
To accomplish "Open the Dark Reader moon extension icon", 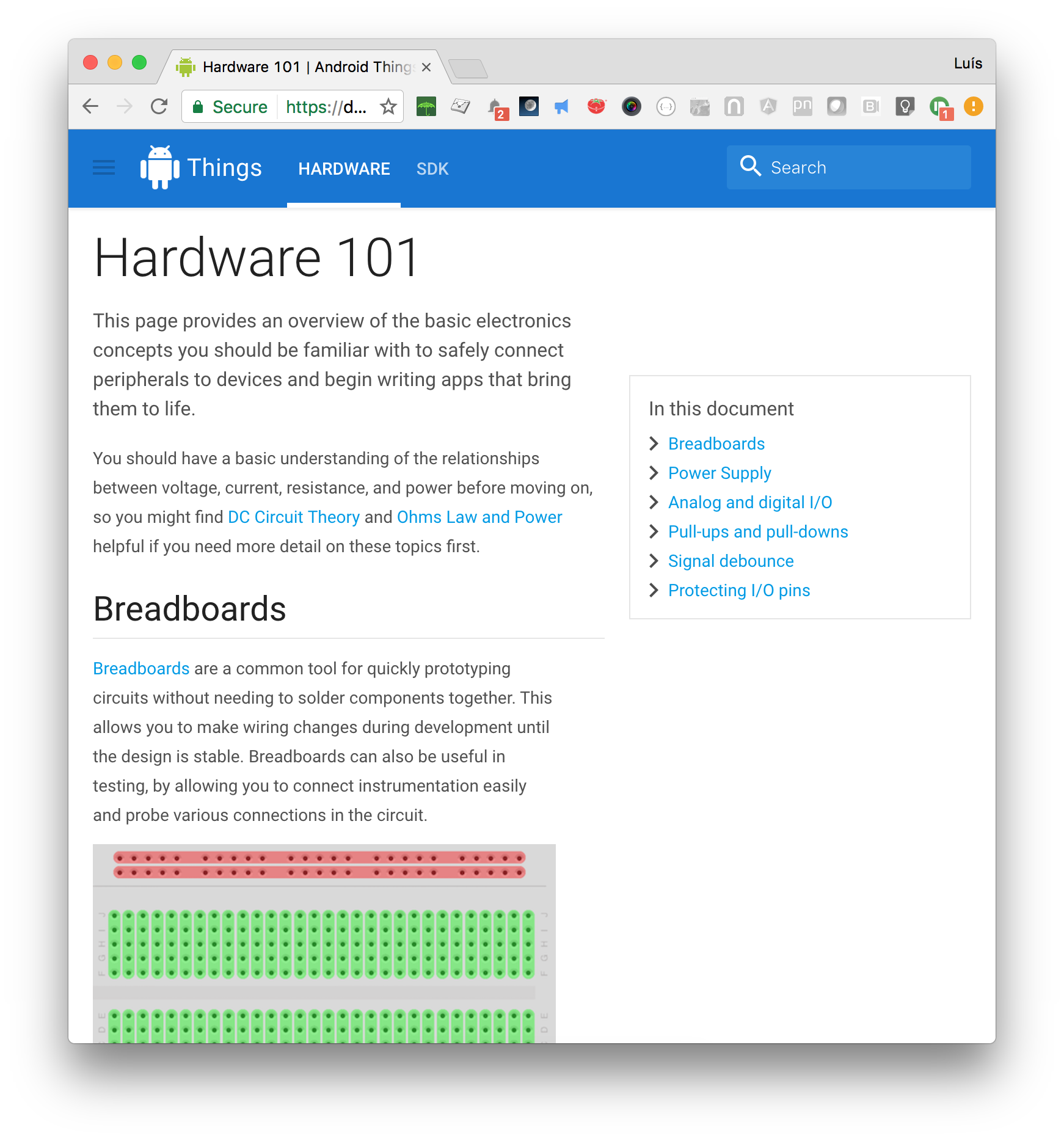I will coord(529,106).
